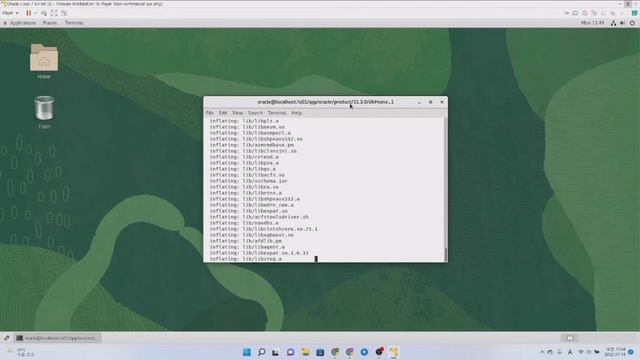Viewport: 640px width, 360px height.
Task: Click the workspace switcher in bottom panel
Action: point(569,338)
